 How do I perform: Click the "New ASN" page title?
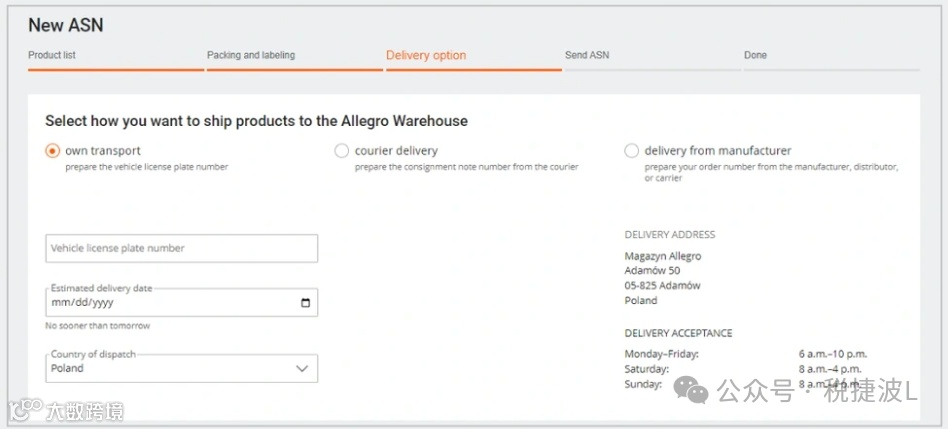click(65, 25)
